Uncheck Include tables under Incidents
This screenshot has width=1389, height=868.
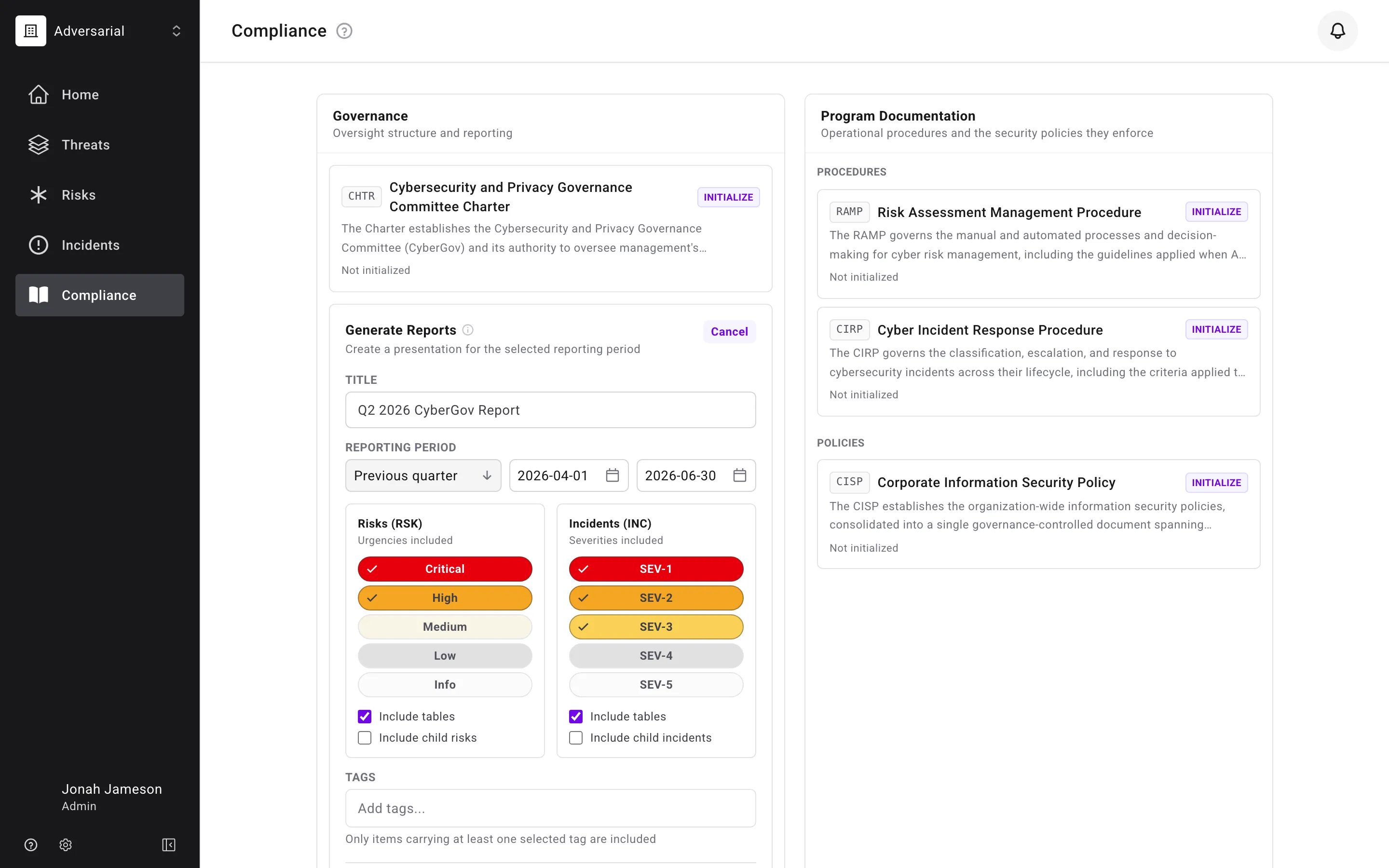[576, 717]
